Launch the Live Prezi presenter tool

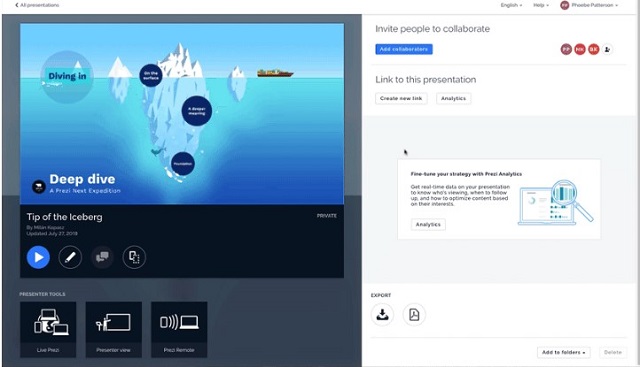pyautogui.click(x=48, y=330)
